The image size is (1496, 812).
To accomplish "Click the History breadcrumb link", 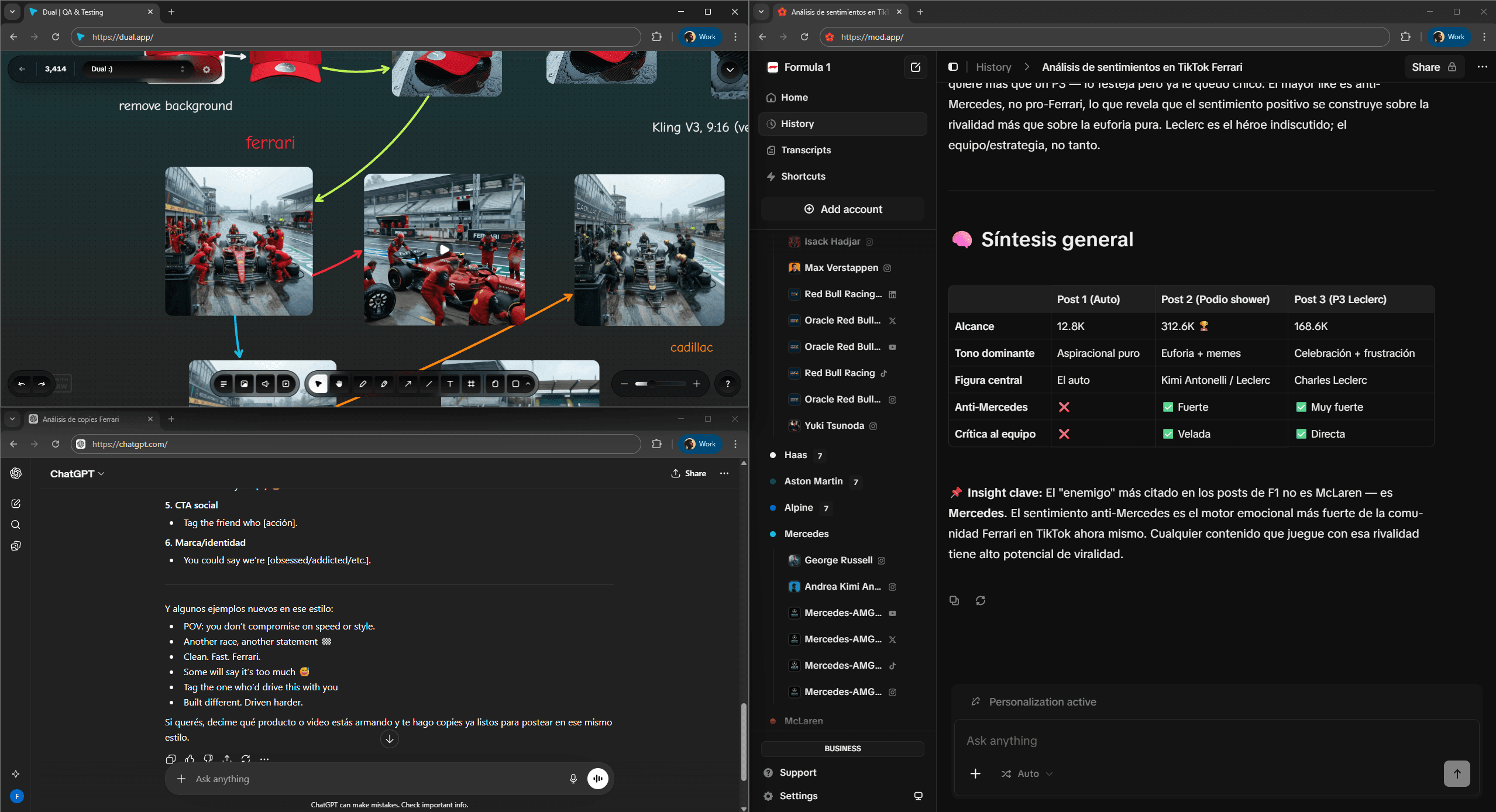I will (x=993, y=67).
